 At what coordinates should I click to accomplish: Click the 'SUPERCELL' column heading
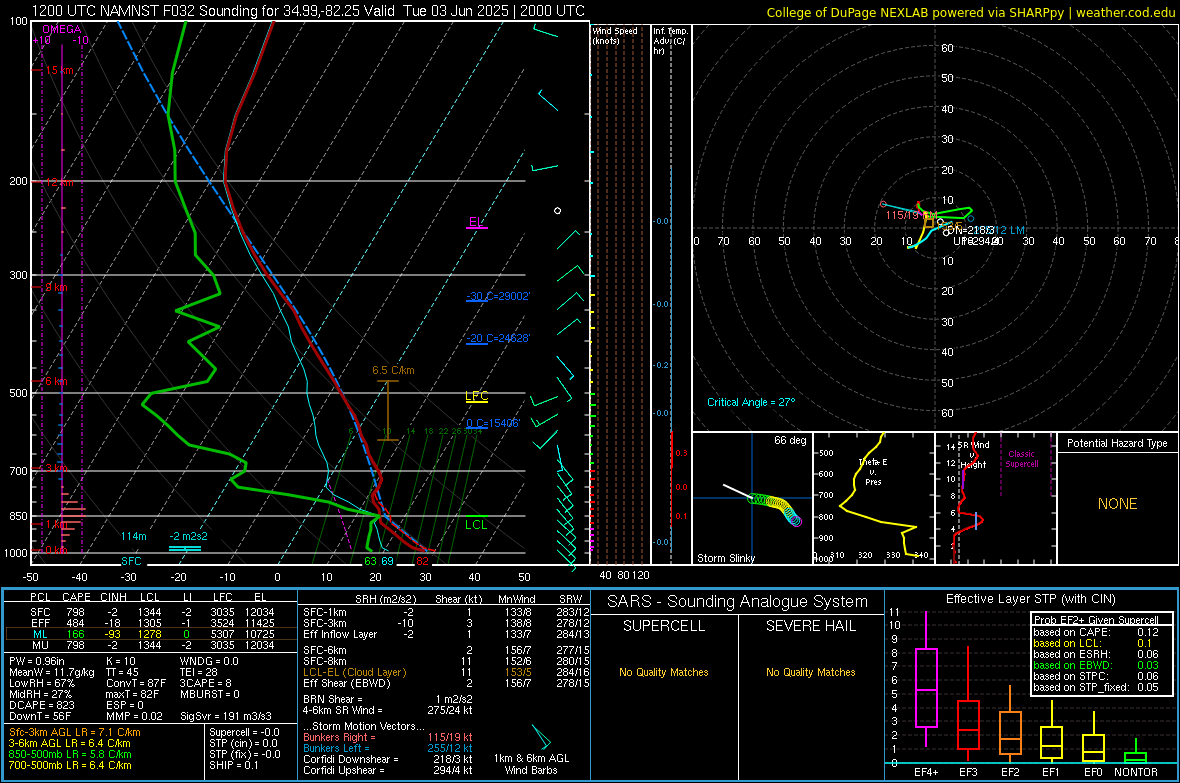pyautogui.click(x=664, y=626)
